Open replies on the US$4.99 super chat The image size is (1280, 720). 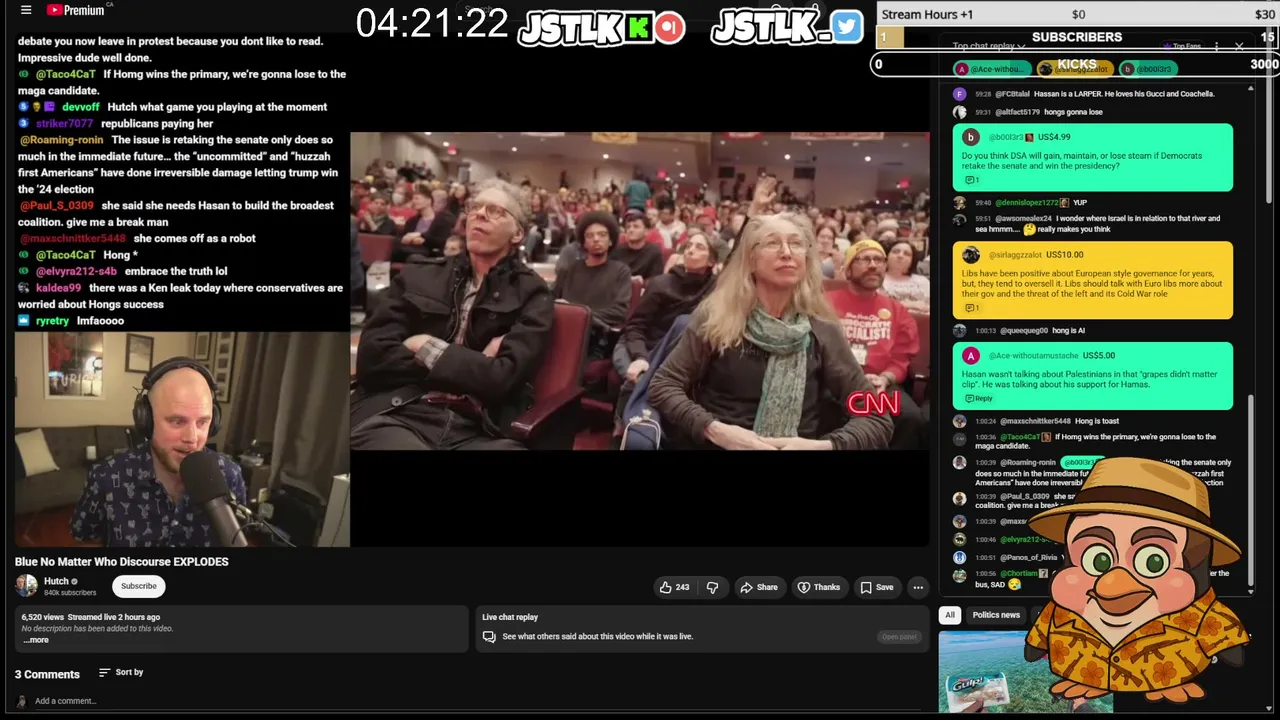(x=971, y=180)
